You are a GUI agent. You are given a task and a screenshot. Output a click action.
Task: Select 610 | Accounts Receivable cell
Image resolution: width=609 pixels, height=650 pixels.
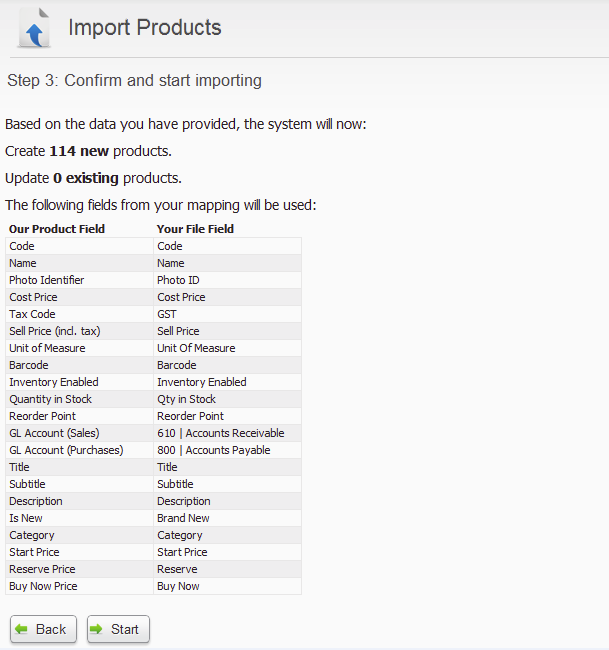(227, 433)
